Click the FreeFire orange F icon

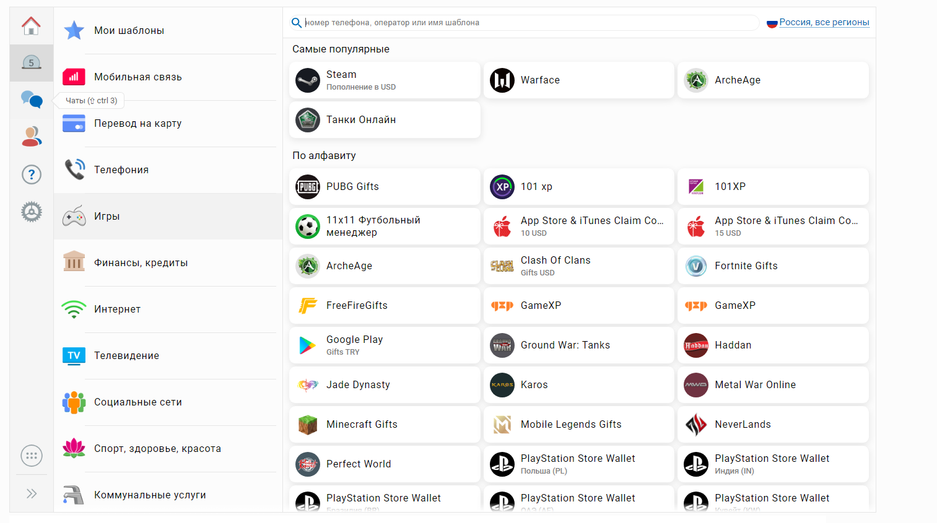click(308, 305)
